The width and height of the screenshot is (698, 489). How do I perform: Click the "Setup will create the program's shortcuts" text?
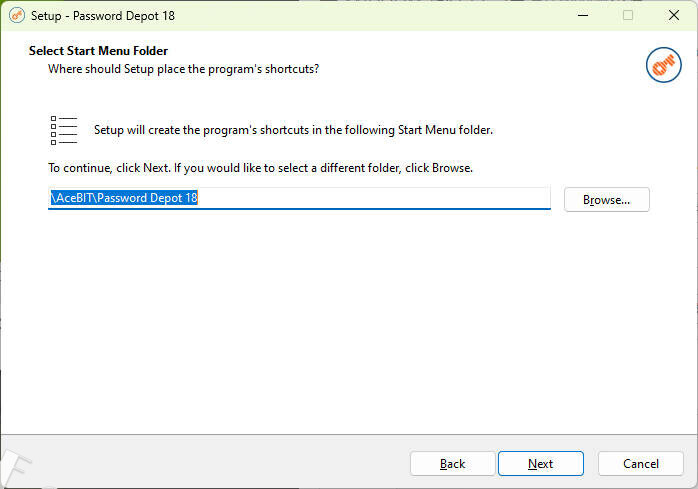tap(293, 130)
